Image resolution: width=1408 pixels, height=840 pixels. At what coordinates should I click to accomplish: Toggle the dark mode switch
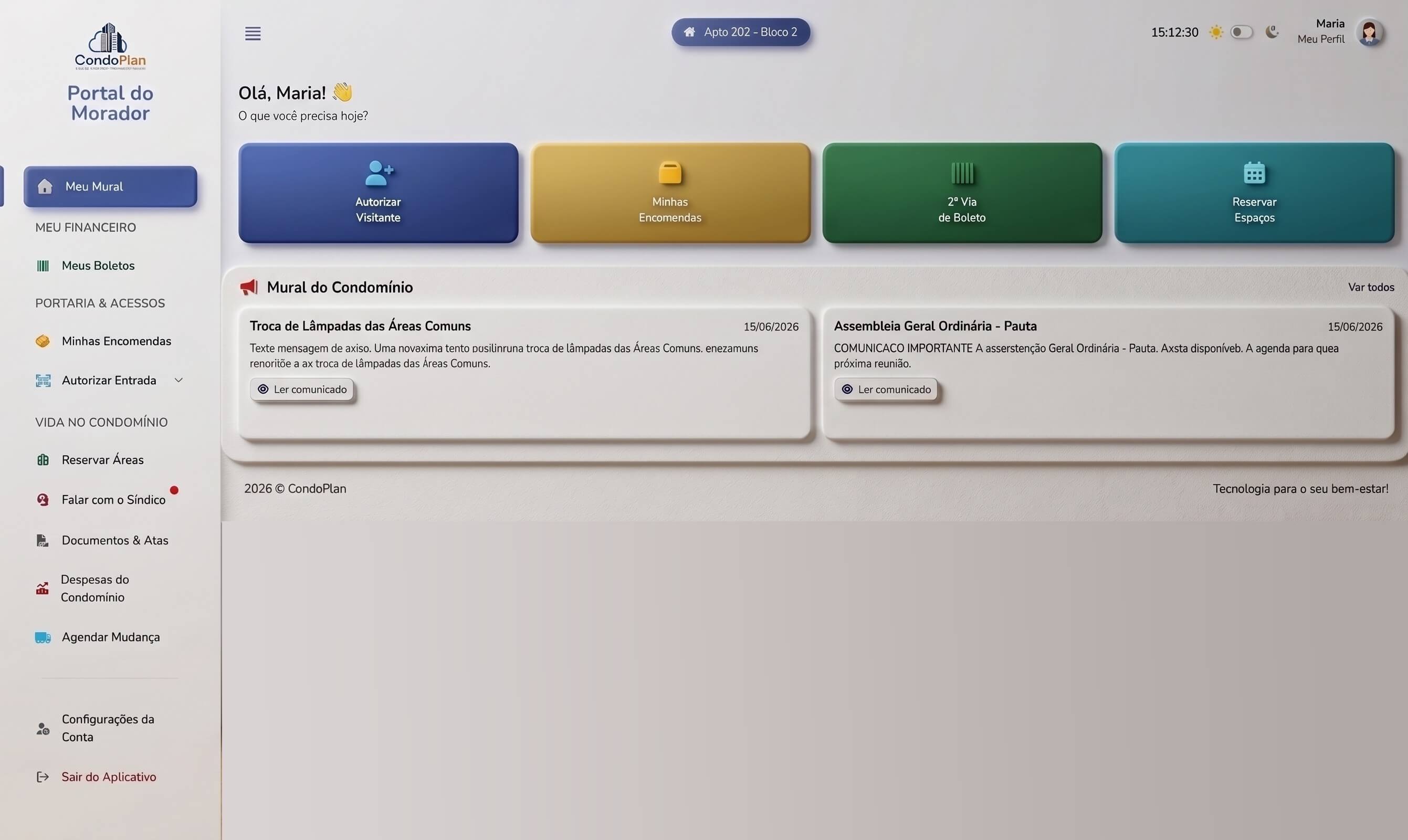click(x=1241, y=32)
